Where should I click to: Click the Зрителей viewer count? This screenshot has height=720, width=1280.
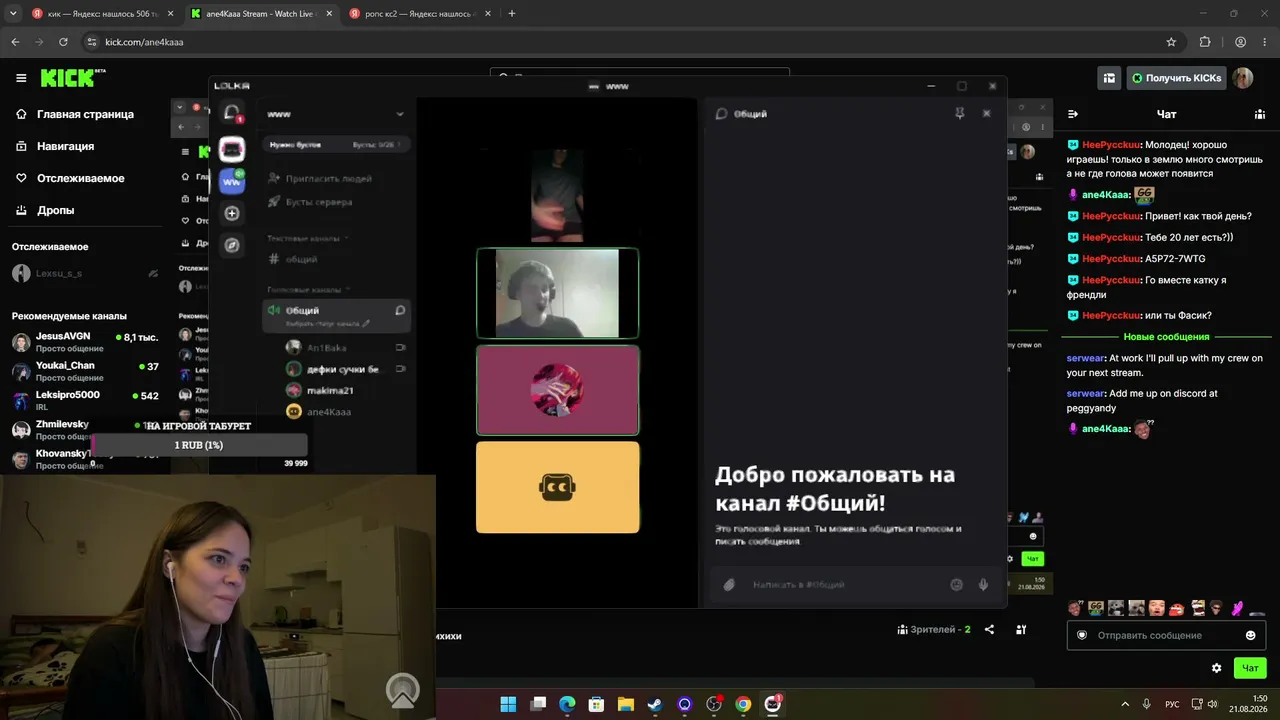tap(934, 629)
